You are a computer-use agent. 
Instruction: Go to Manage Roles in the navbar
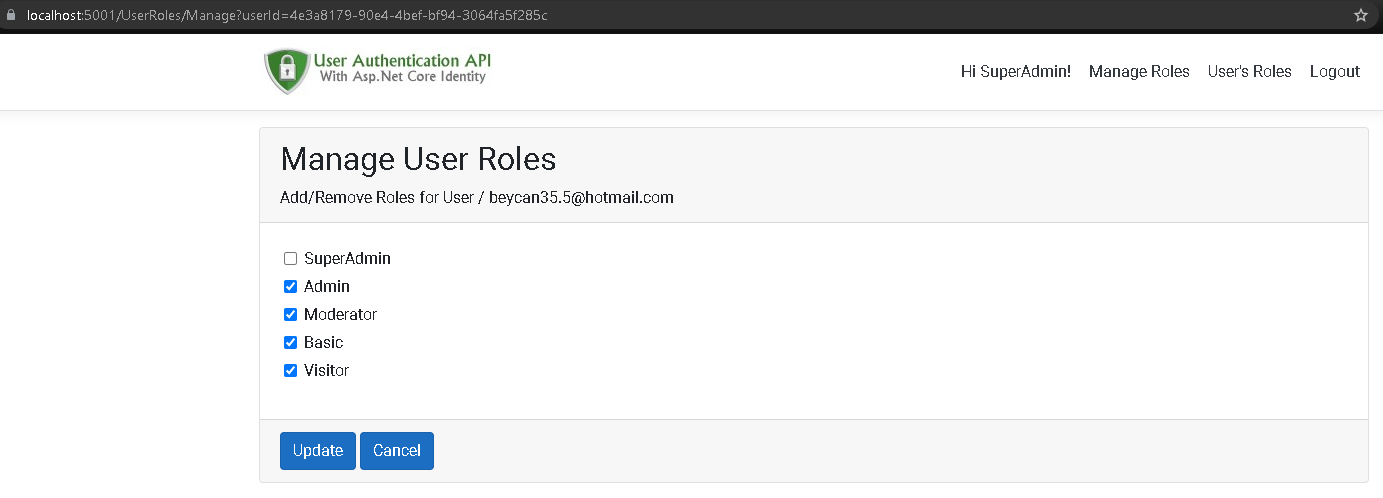coord(1139,71)
